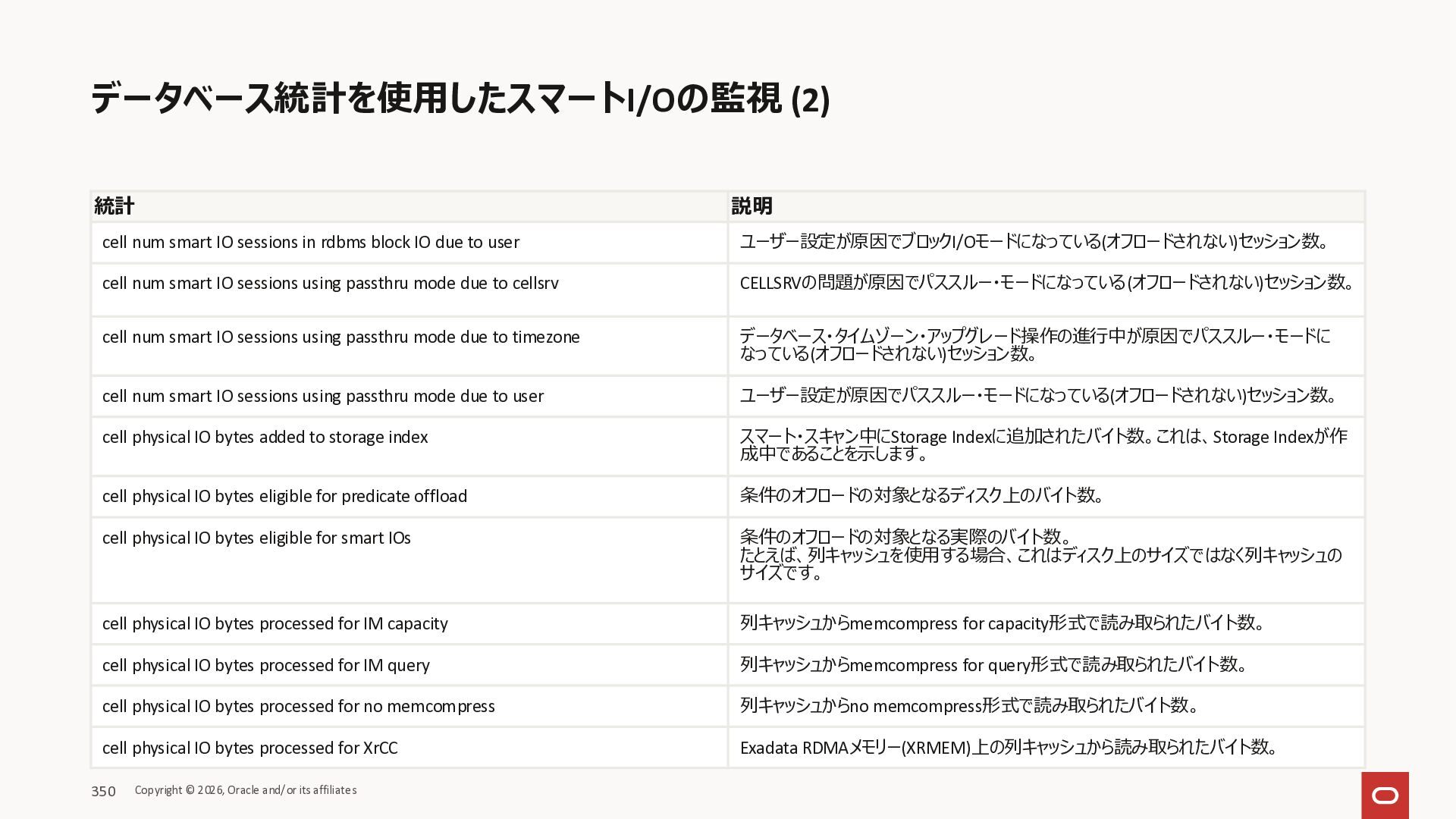The width and height of the screenshot is (1456, 819).
Task: Click 'bytes eligible for predicate offload' cell
Action: (285, 497)
